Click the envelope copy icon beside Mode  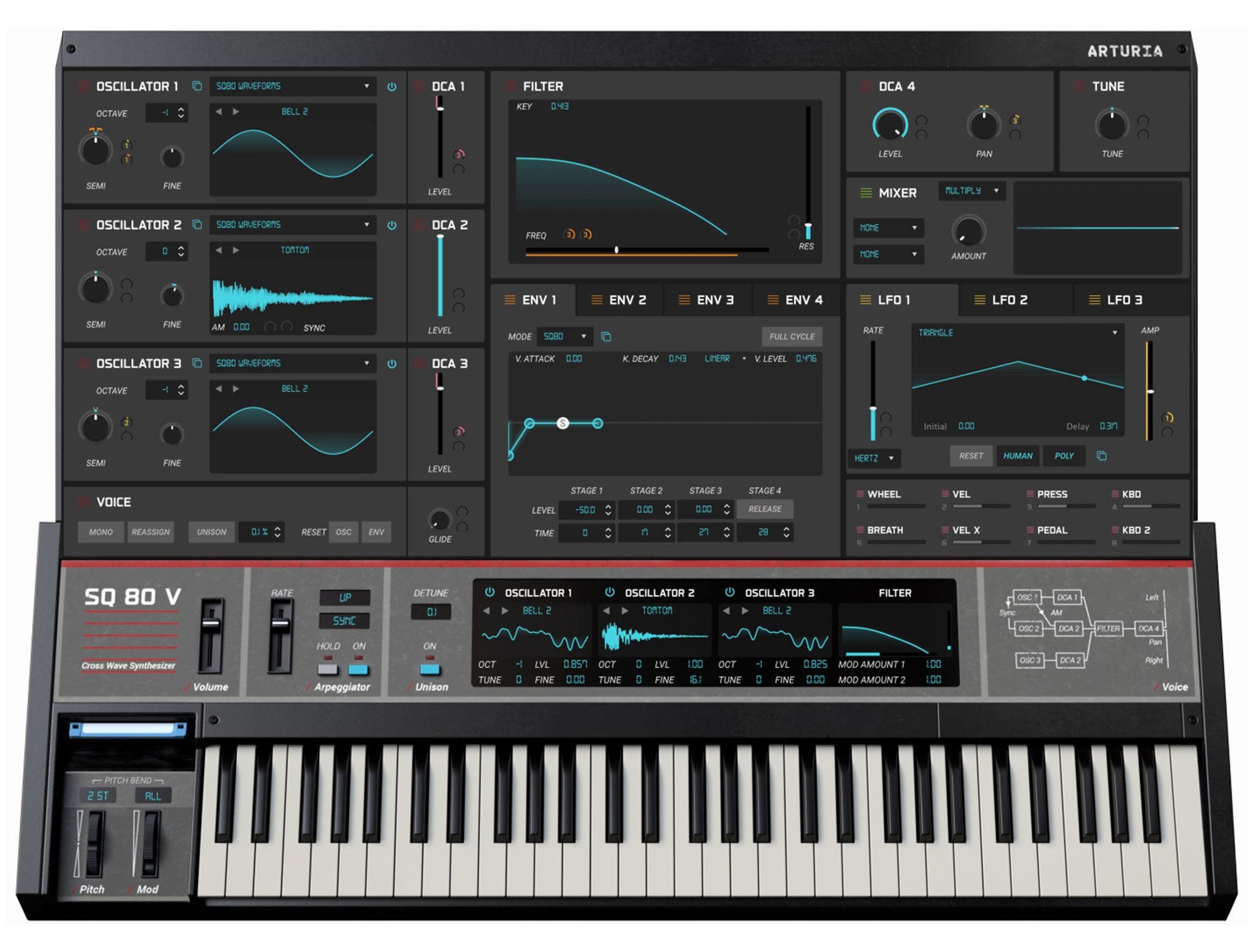606,337
